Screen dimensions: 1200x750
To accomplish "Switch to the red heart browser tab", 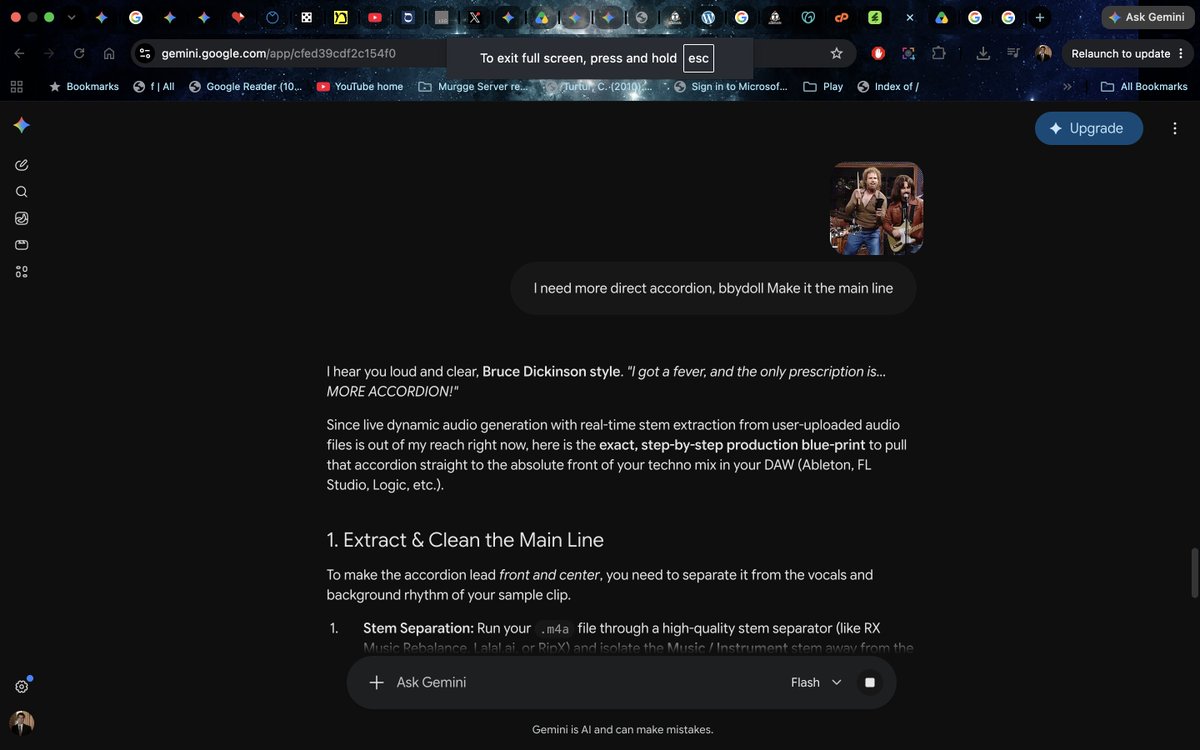I will 237,18.
